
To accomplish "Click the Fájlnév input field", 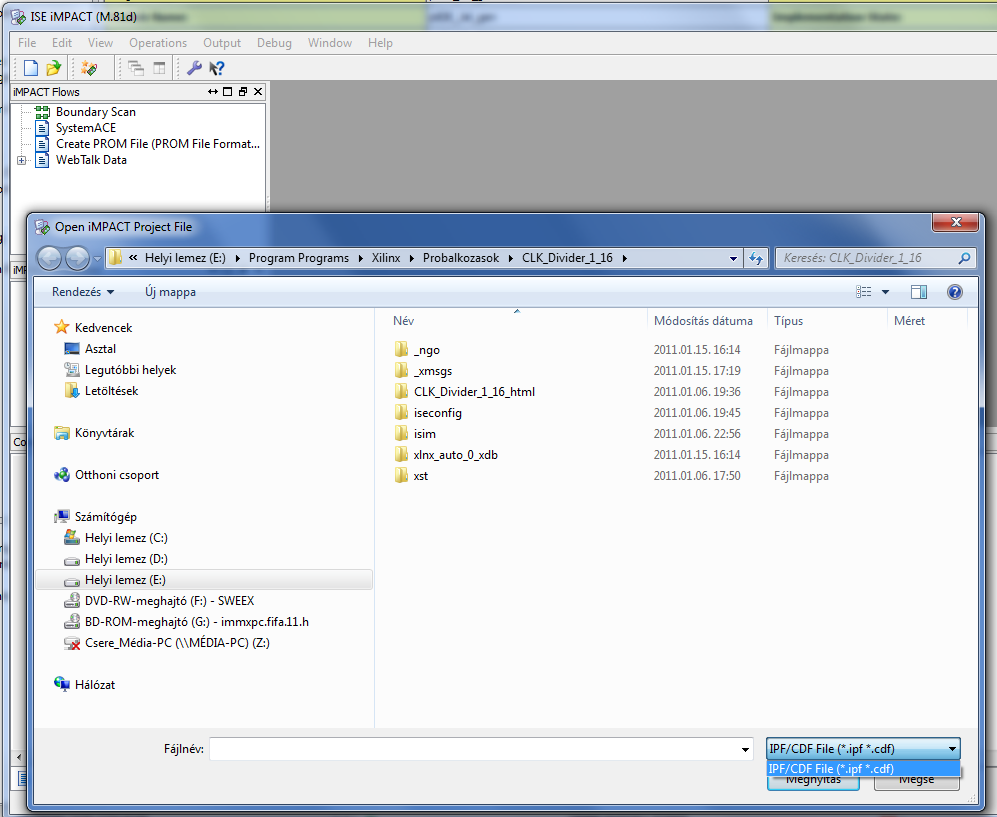I will tap(481, 749).
